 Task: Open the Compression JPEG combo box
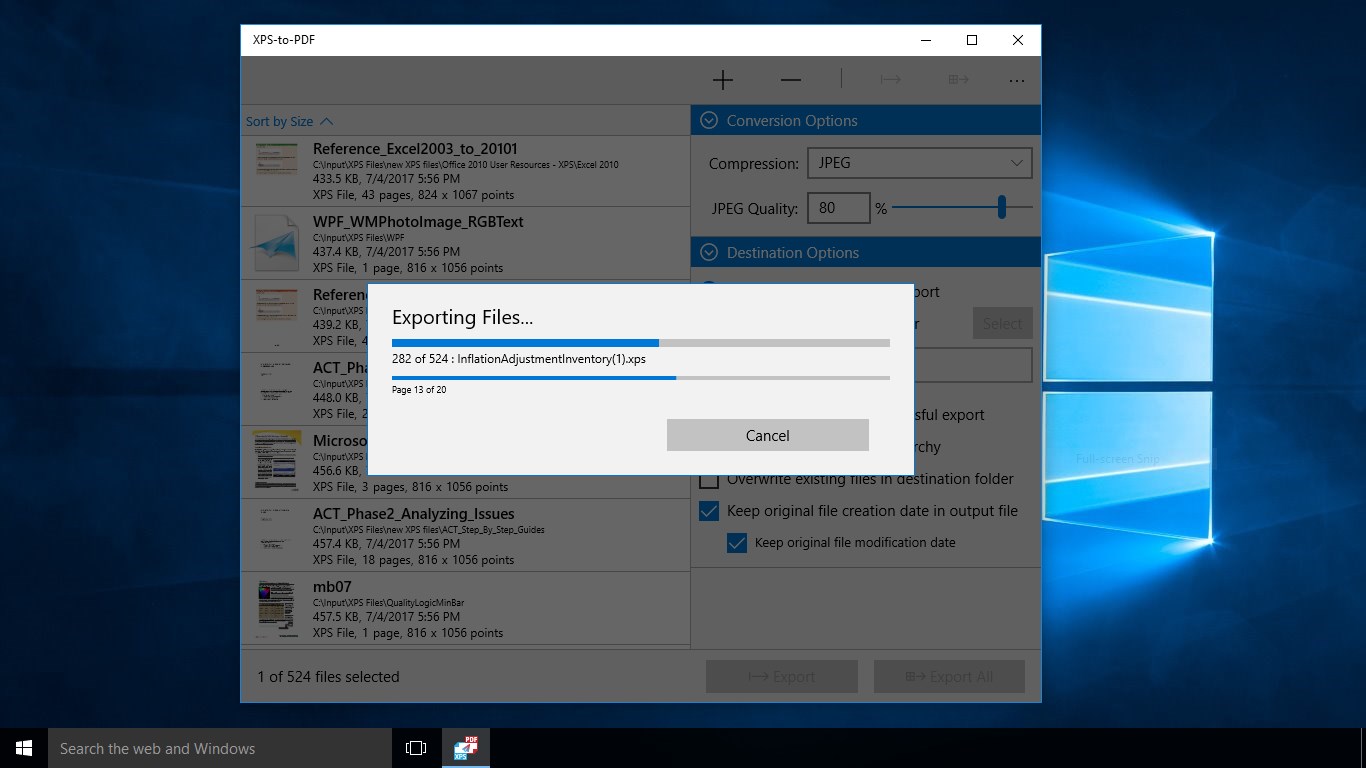tap(919, 163)
